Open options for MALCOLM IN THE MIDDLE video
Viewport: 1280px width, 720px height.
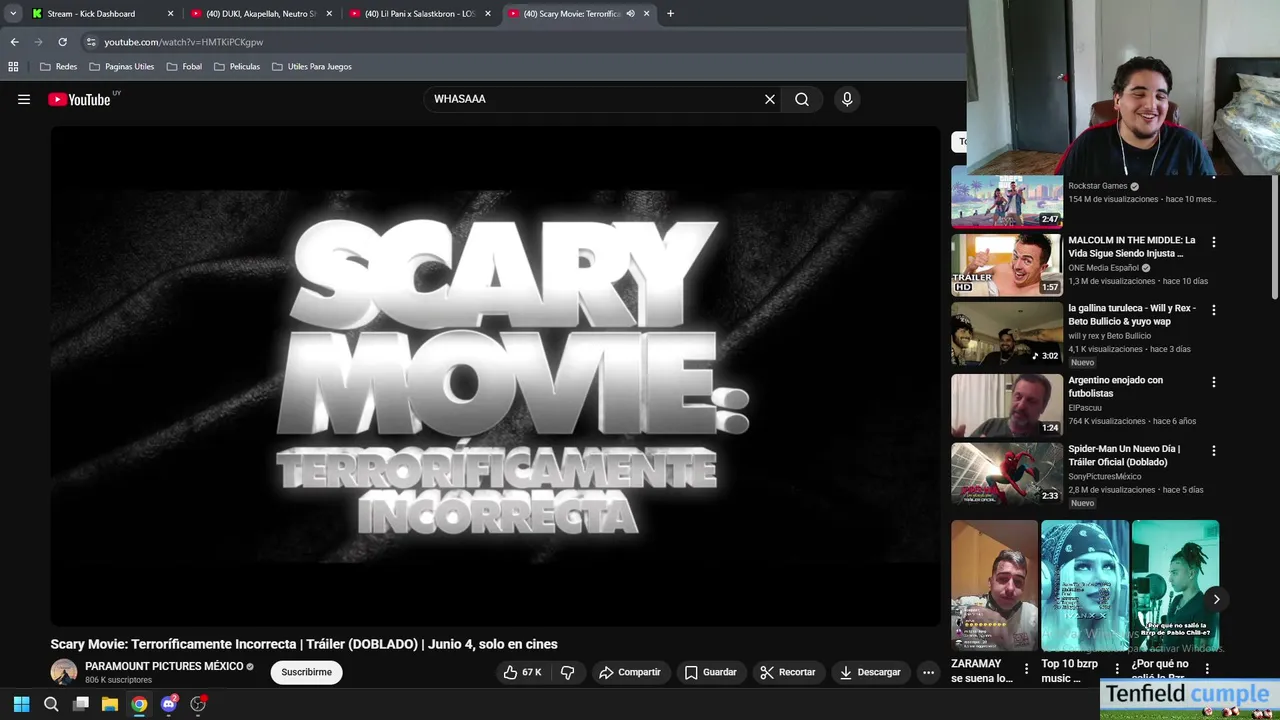[1214, 242]
